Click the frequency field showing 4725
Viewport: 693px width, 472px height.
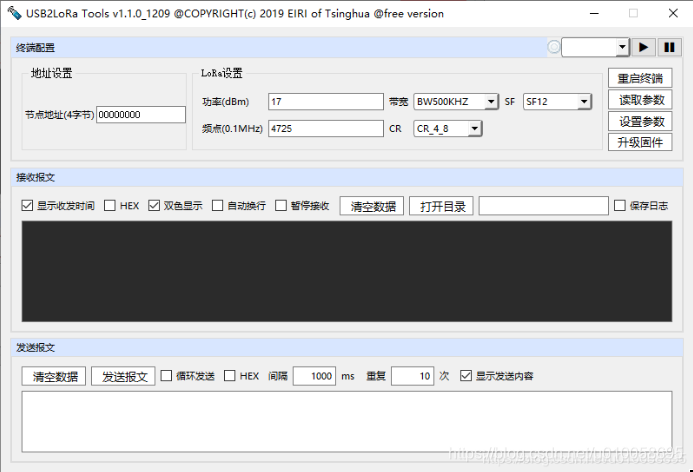(326, 129)
